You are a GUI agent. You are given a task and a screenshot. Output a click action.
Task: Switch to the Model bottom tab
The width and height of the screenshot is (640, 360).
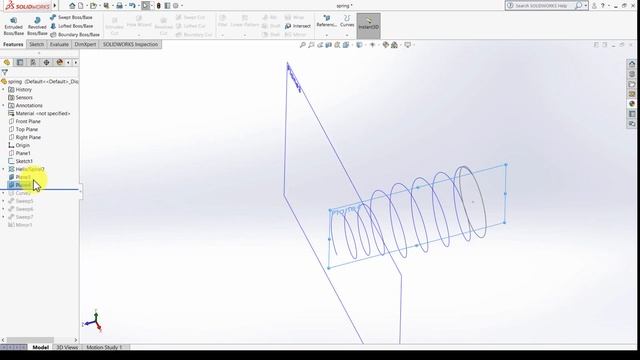click(x=40, y=347)
